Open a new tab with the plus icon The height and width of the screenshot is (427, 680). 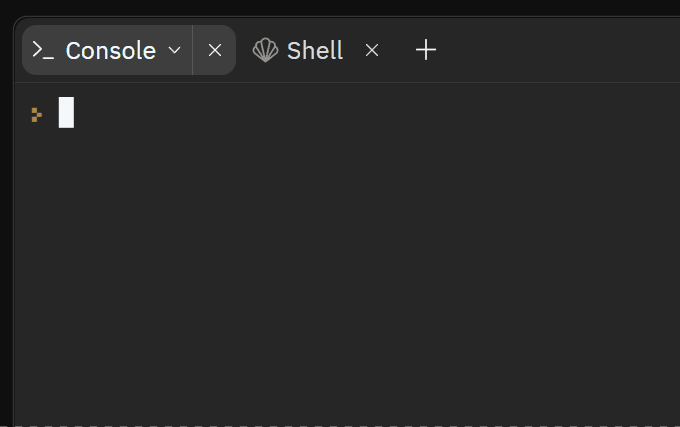[x=426, y=50]
